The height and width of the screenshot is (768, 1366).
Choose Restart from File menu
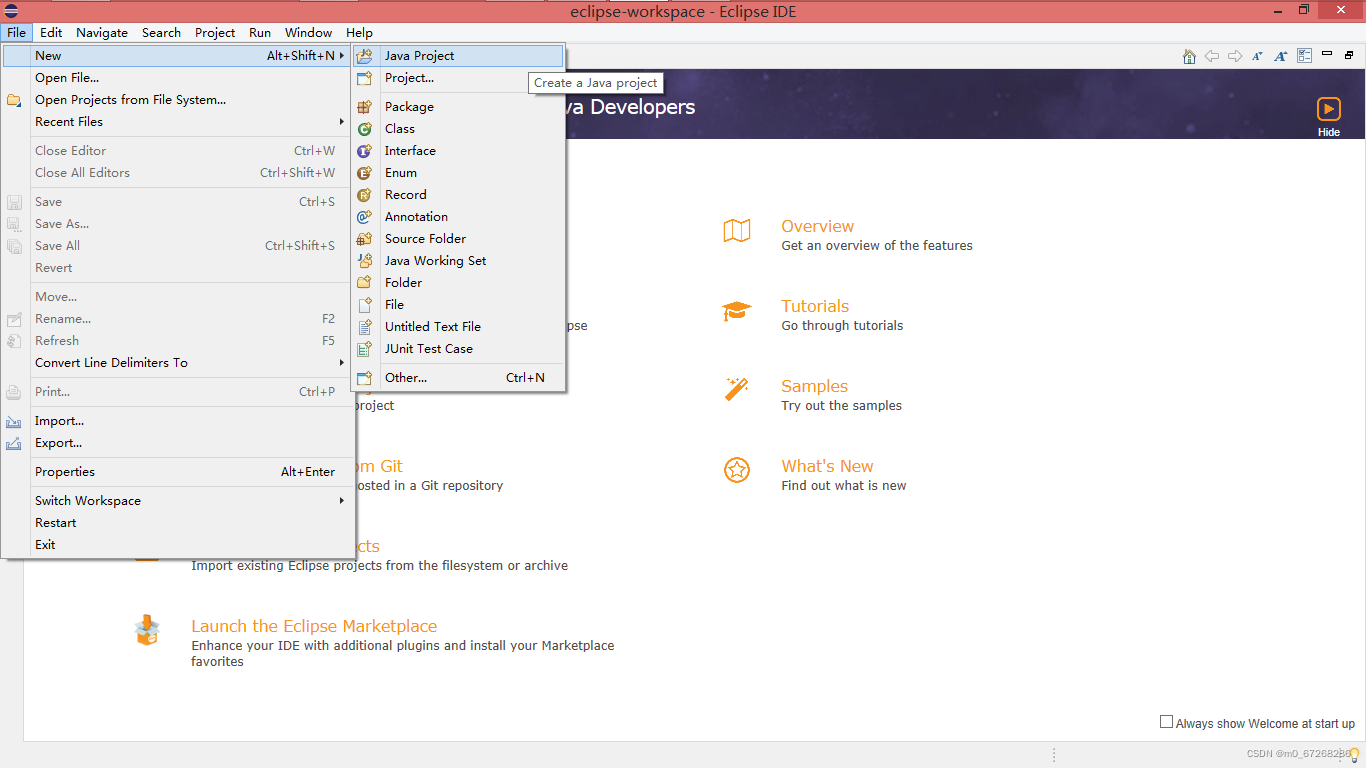(x=178, y=523)
